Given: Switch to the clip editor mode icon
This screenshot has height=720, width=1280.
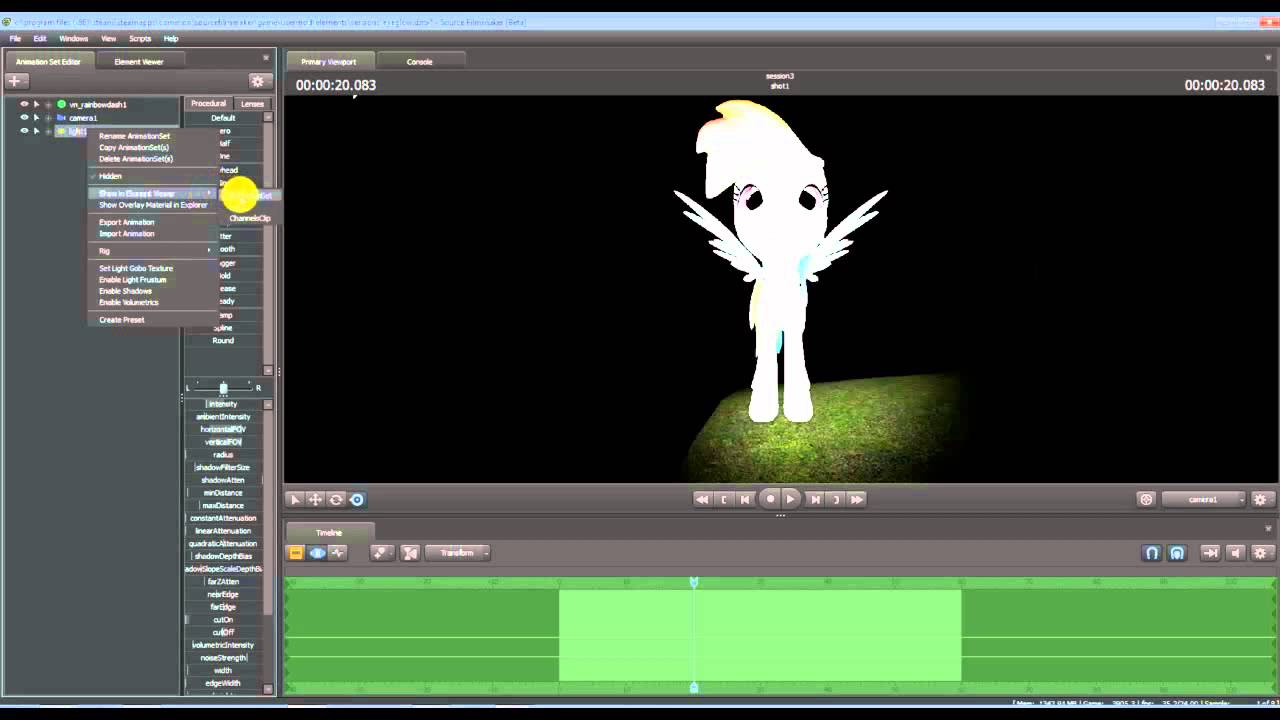Looking at the screenshot, I should point(296,552).
